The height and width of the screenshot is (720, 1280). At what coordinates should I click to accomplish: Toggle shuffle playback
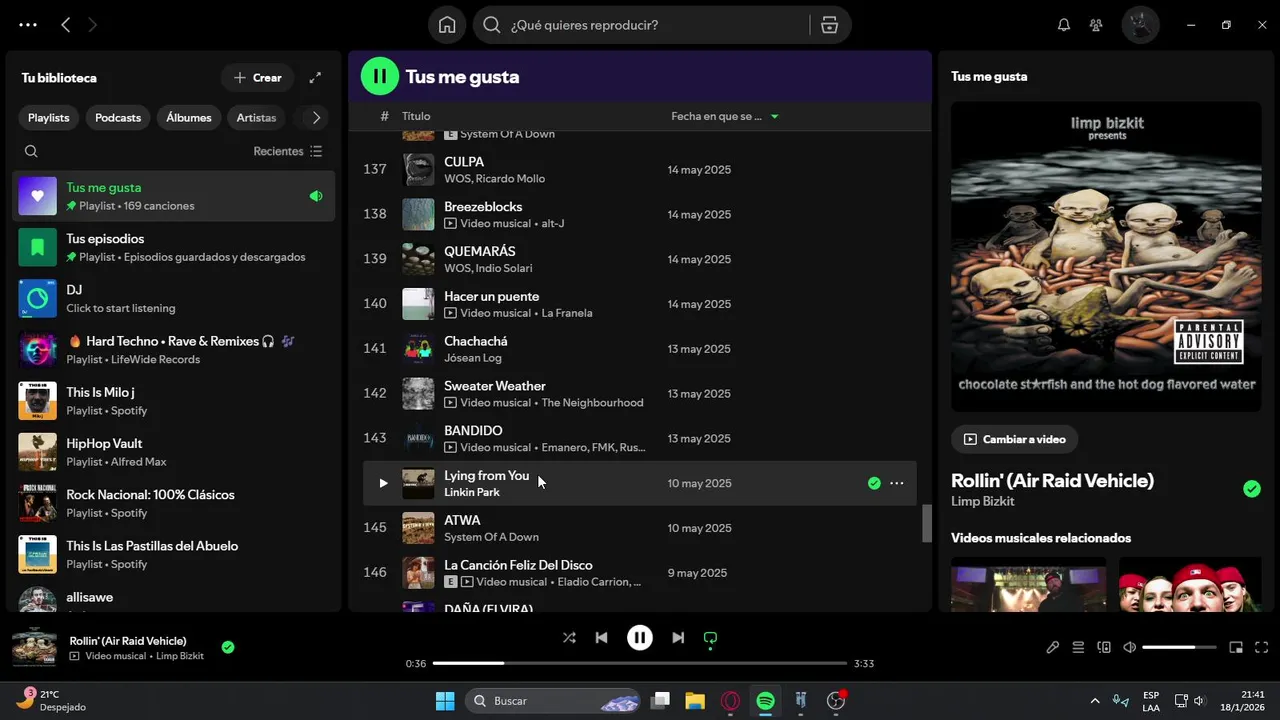tap(569, 637)
